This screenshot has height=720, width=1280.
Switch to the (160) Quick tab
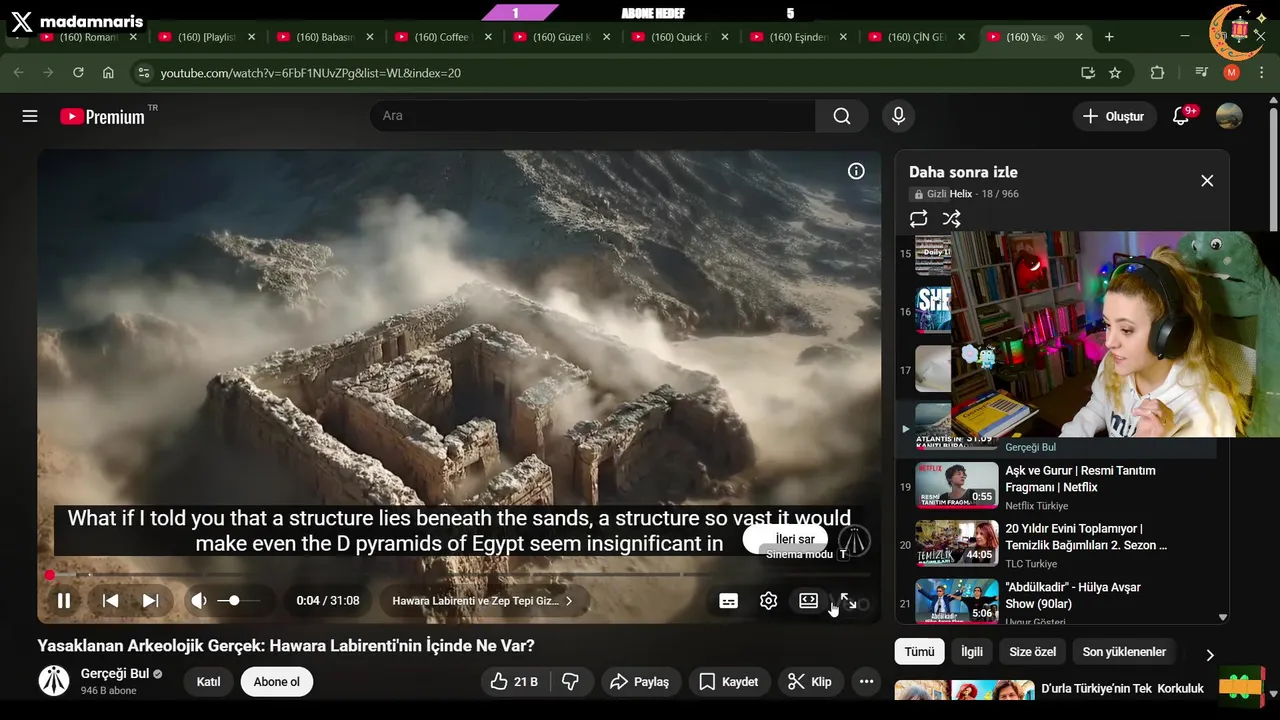680,37
